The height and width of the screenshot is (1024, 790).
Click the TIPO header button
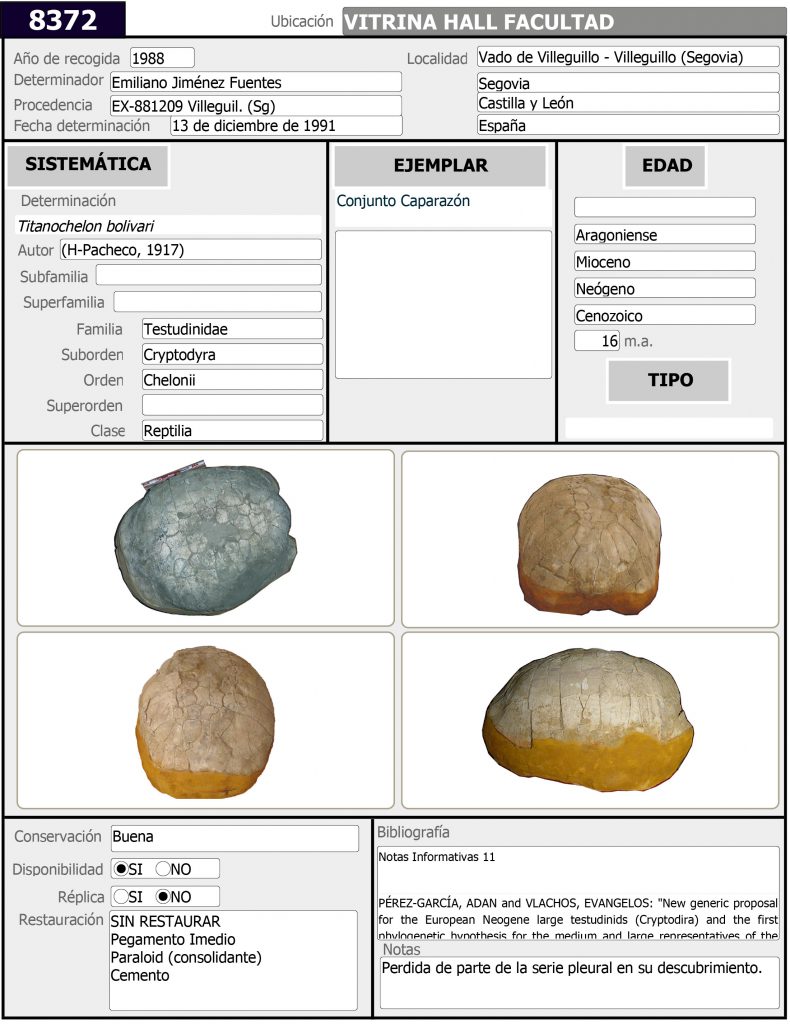669,380
